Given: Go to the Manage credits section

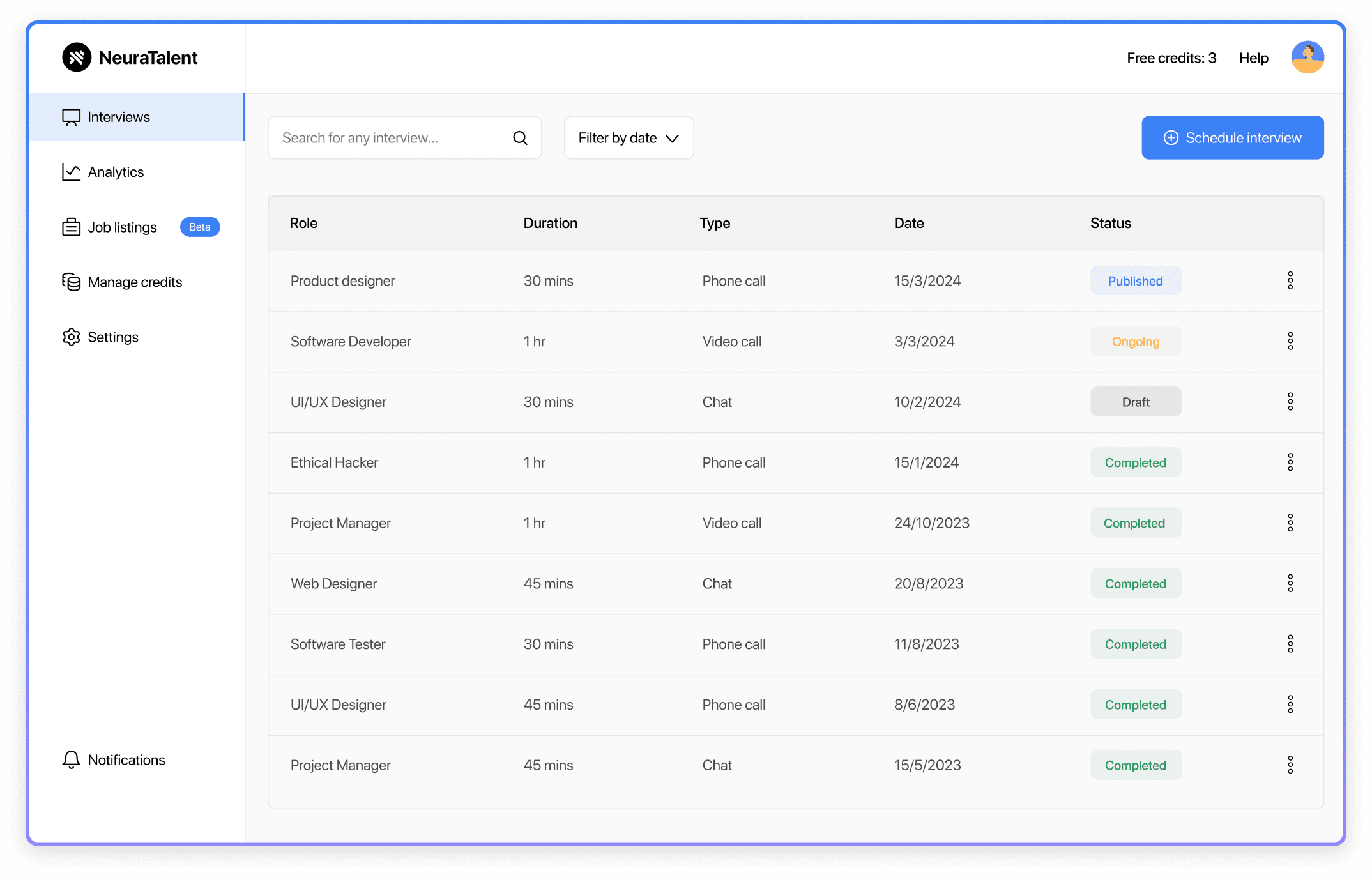Looking at the screenshot, I should click(135, 282).
